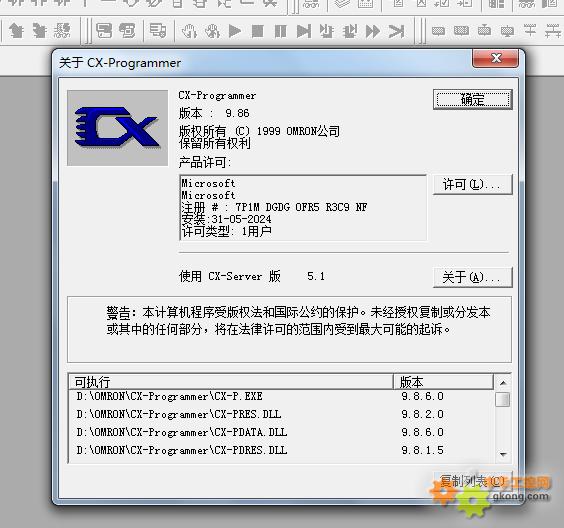Image resolution: width=564 pixels, height=528 pixels.
Task: Click the up-arrow transfer icon in toolbar
Action: pyautogui.click(x=16, y=31)
